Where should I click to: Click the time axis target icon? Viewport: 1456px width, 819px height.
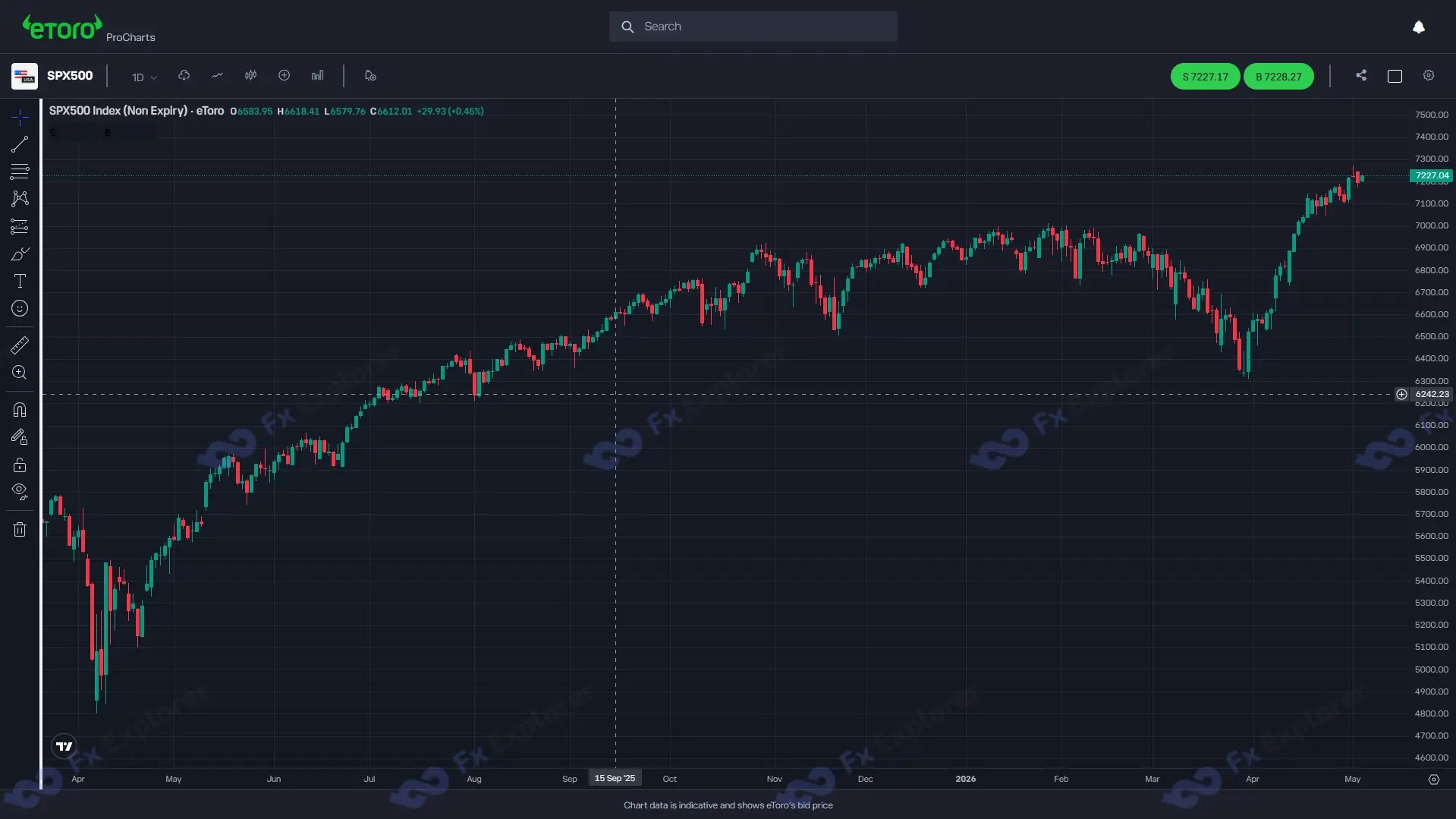pos(1433,780)
